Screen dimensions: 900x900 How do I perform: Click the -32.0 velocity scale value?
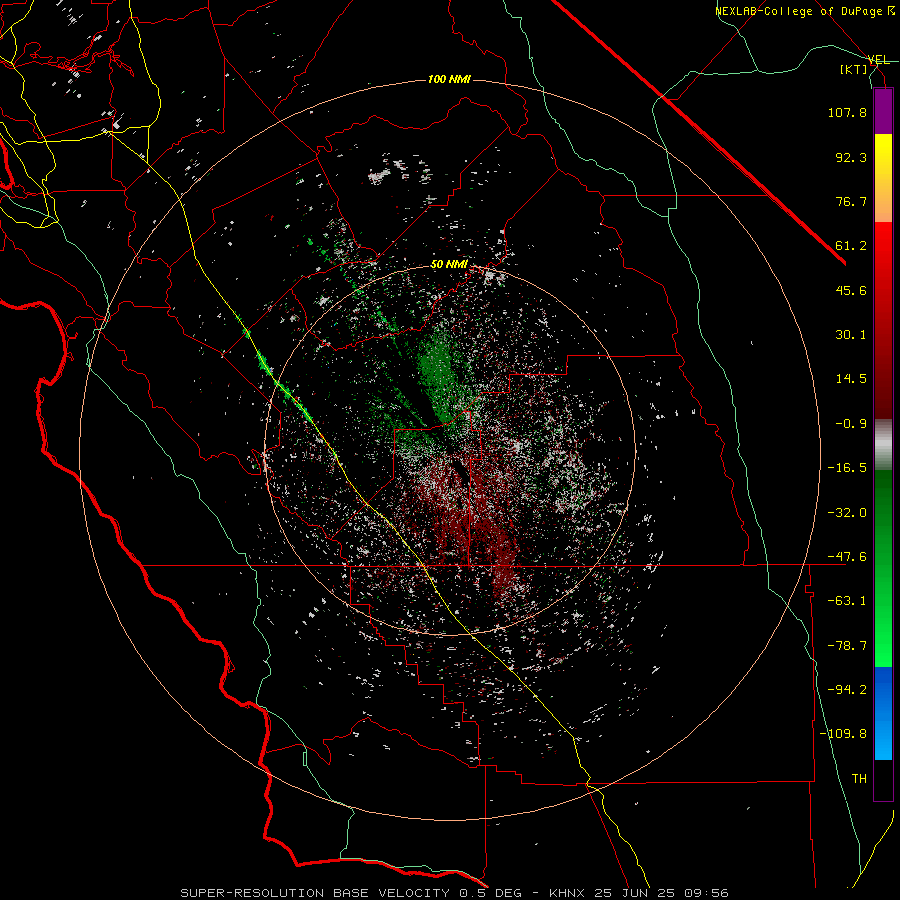coord(847,513)
